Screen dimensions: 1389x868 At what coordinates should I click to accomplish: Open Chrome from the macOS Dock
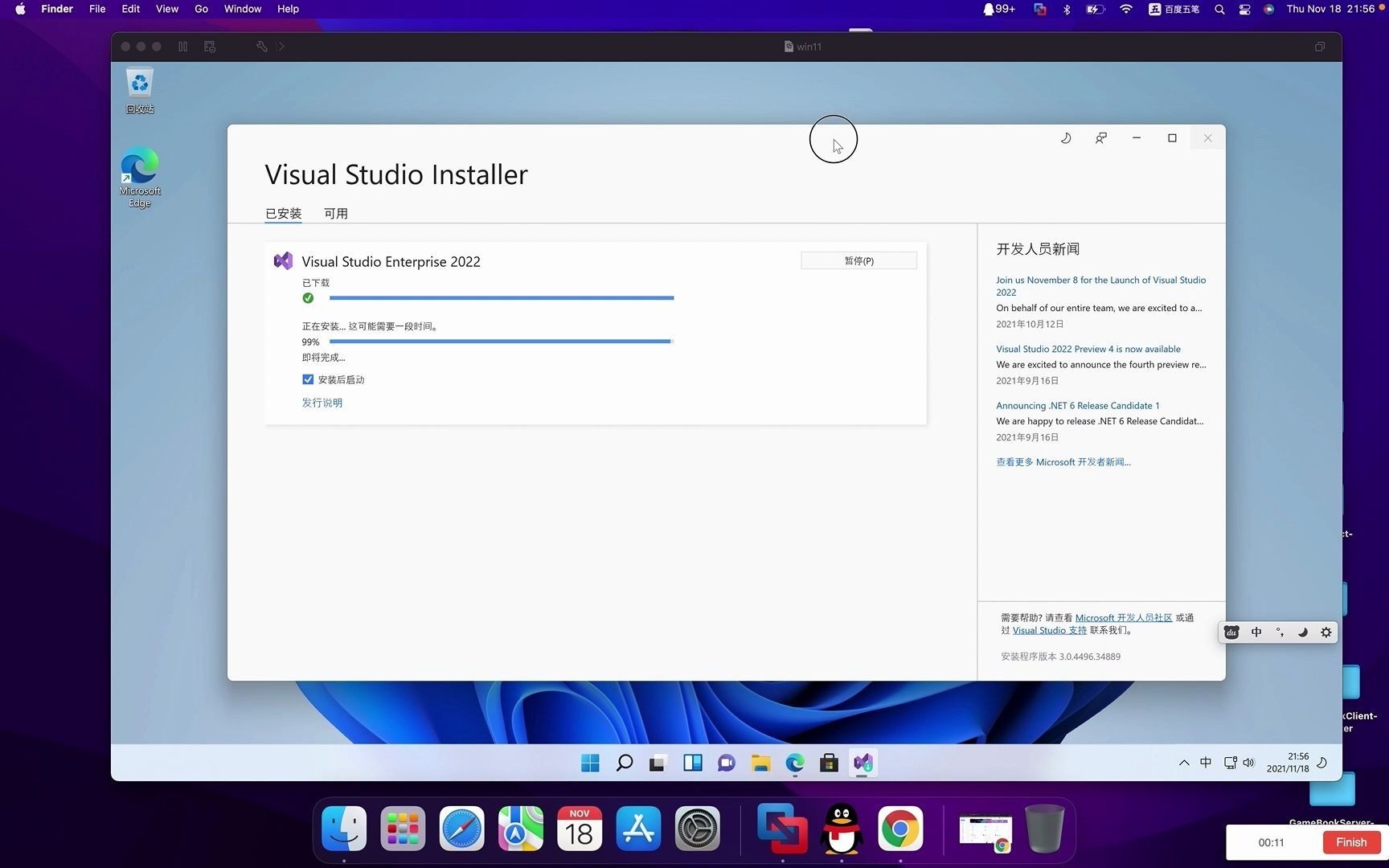900,829
